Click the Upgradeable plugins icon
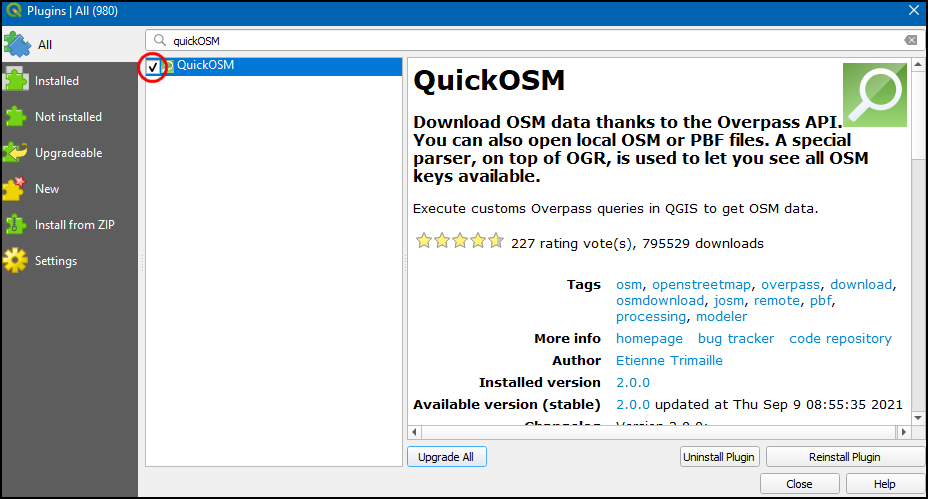Viewport: 928px width, 499px height. click(x=16, y=153)
